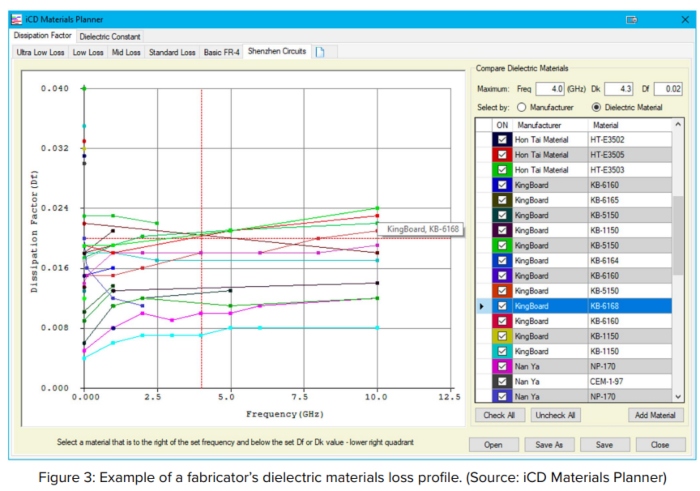This screenshot has width=700, height=491.
Task: Click the materials list scrollbar thumb
Action: click(678, 235)
